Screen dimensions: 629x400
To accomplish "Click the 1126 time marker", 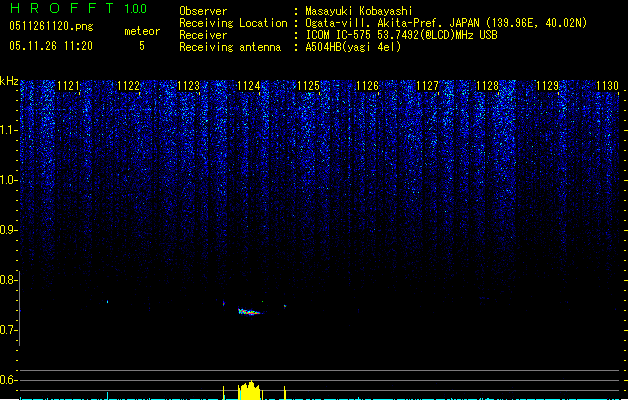I will [367, 86].
